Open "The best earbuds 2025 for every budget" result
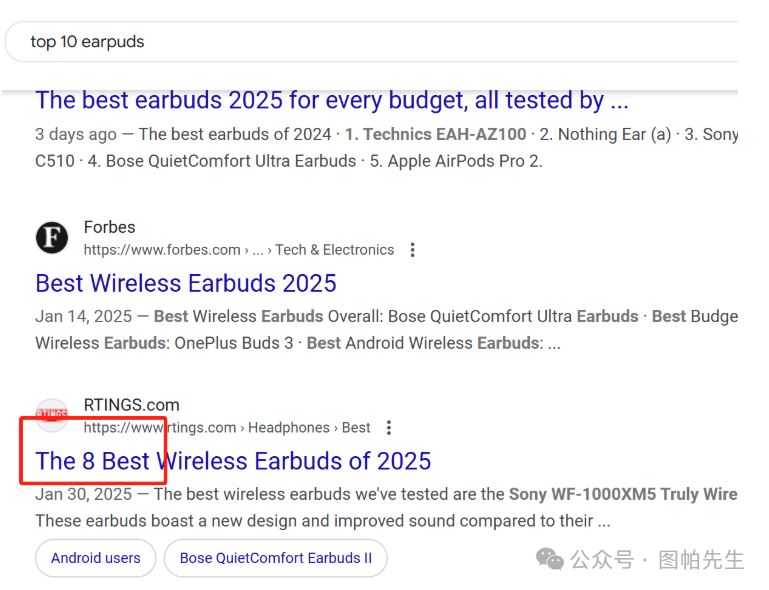This screenshot has width=769, height=590. tap(332, 101)
